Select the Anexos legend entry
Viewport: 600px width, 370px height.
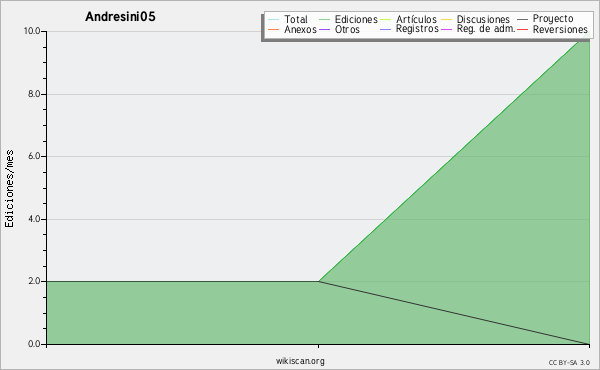(x=292, y=29)
